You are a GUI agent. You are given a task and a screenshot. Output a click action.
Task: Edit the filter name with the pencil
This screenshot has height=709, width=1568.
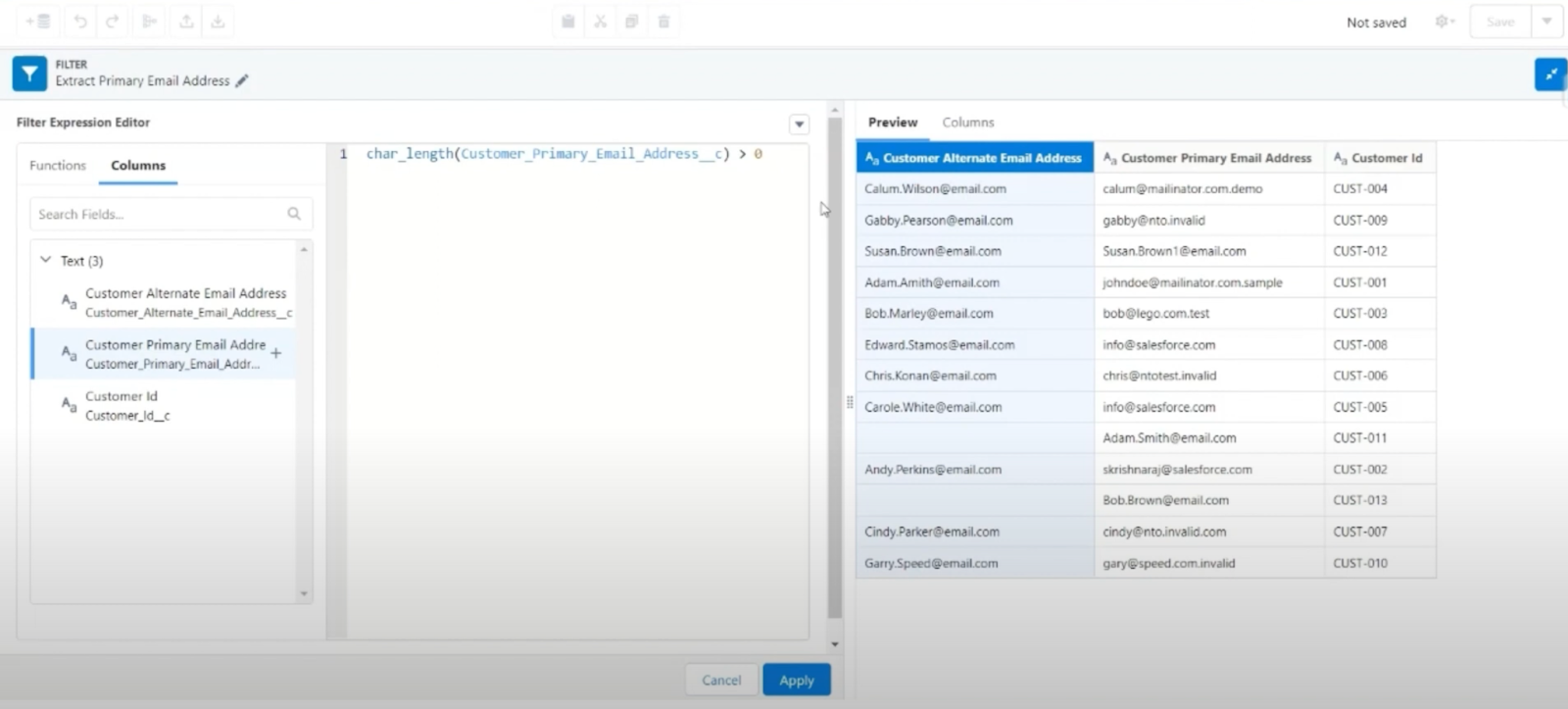coord(242,80)
